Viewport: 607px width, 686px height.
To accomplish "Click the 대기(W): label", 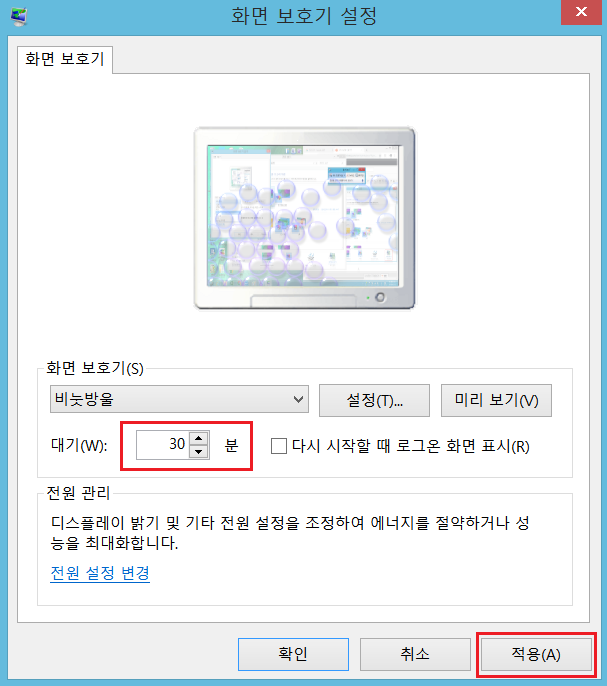I will (79, 445).
